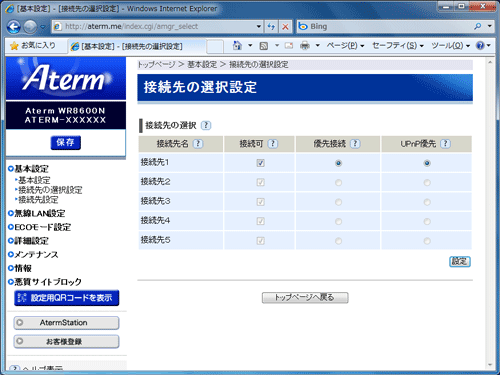Open the Favorites star button
Viewport: 500px width, 375px height.
click(33, 46)
